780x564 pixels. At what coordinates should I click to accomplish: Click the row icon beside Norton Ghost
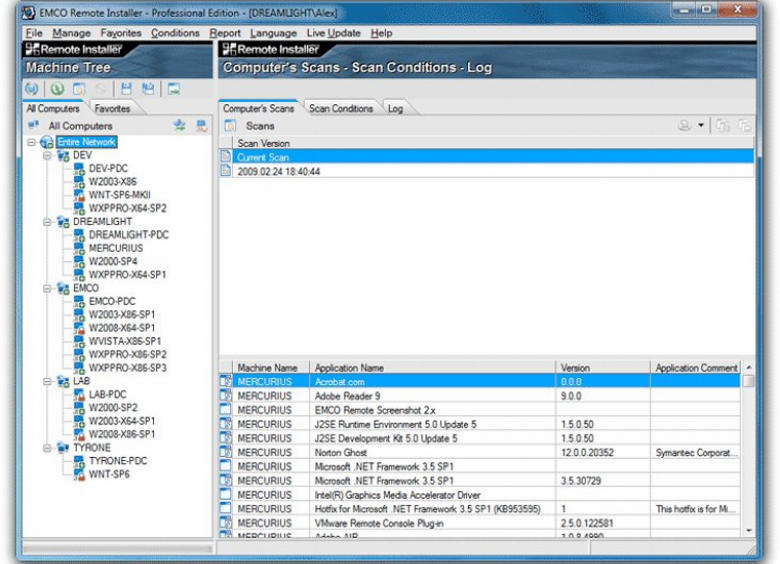pos(226,452)
